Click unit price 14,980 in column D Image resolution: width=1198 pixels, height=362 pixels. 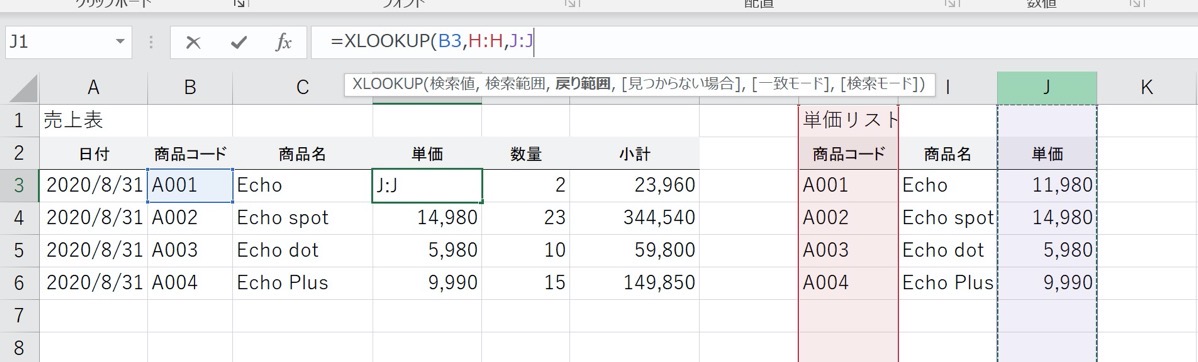pyautogui.click(x=427, y=218)
